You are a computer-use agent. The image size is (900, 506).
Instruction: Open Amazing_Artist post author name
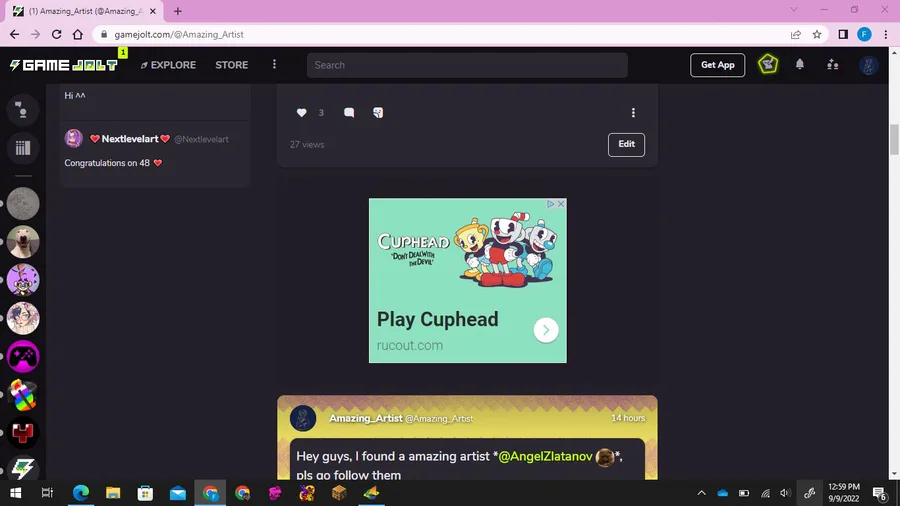366,418
